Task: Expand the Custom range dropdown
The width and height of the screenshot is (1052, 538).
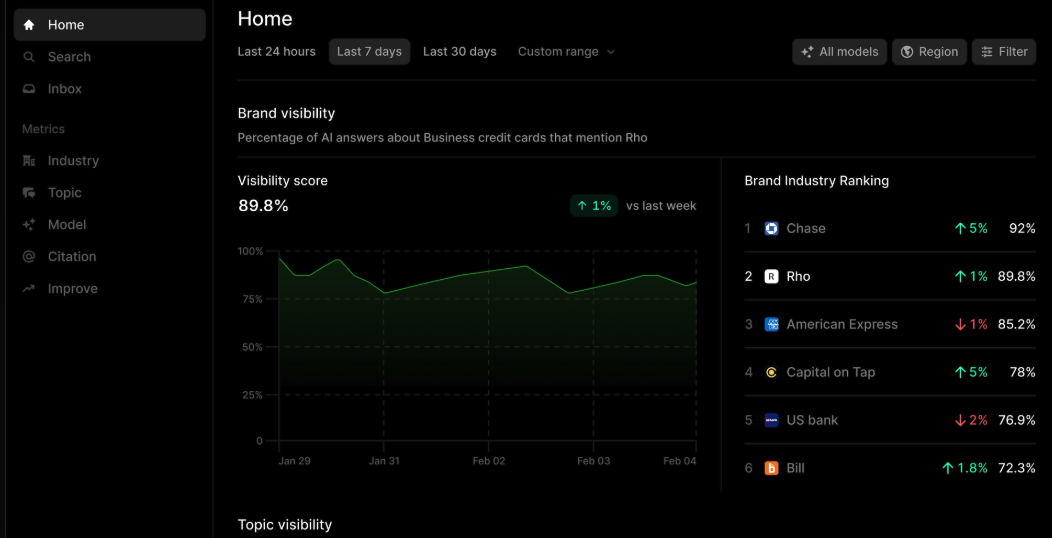Action: tap(566, 52)
